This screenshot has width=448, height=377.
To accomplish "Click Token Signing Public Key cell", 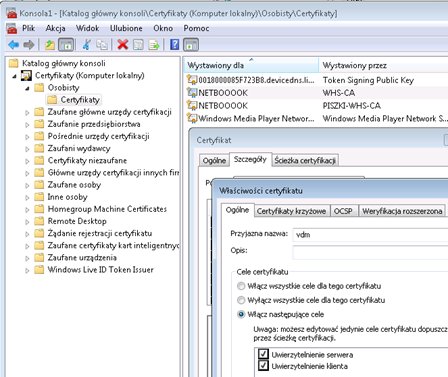I will point(368,80).
